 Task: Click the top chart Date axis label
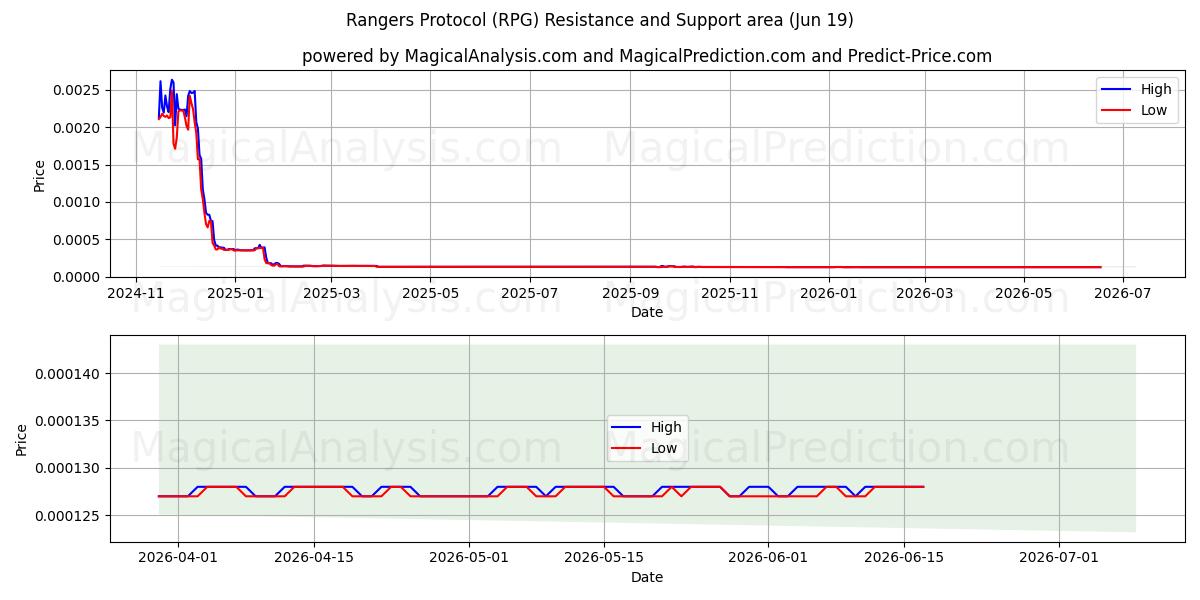647,313
